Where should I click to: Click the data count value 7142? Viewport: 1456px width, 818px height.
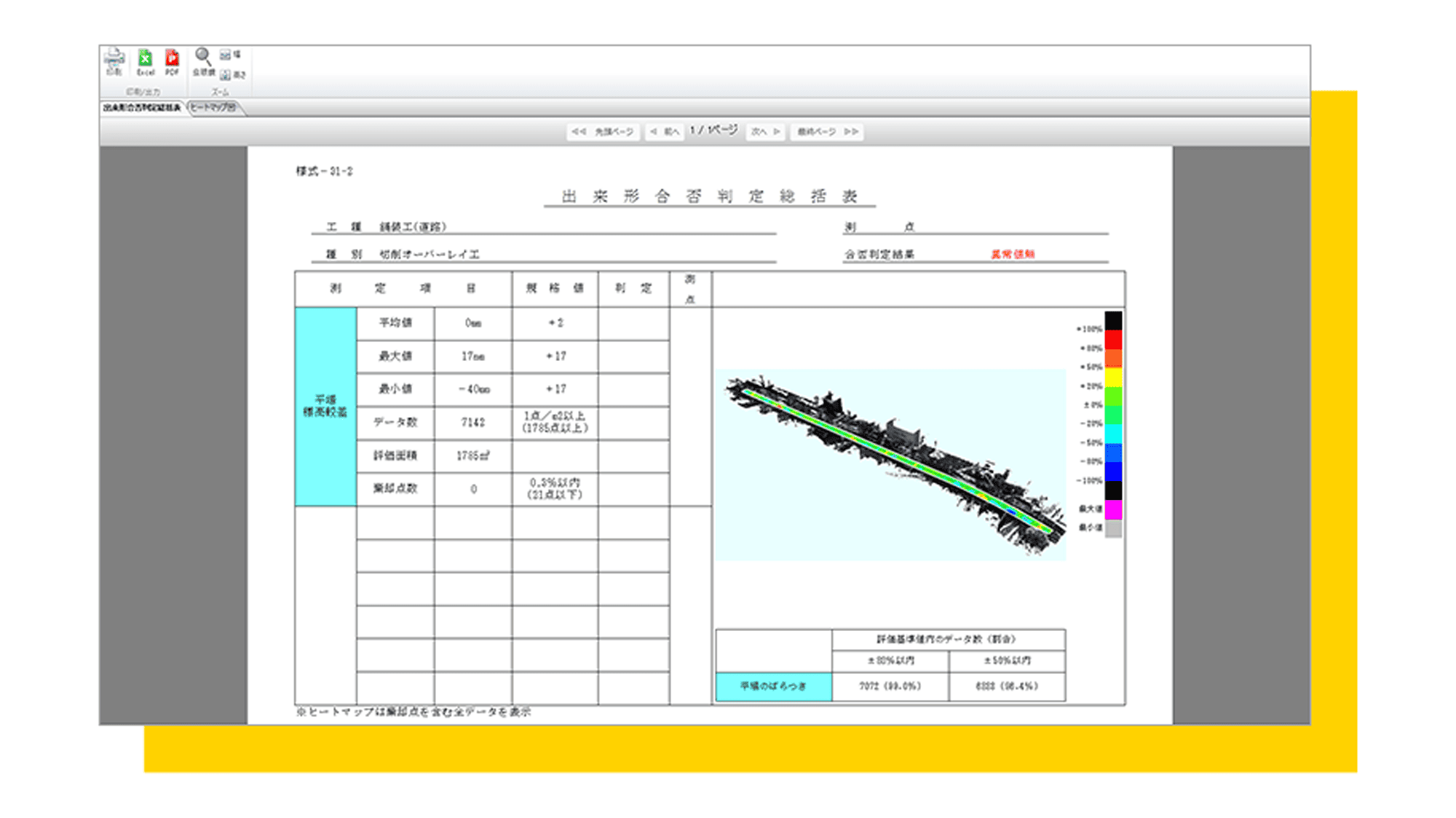coord(472,422)
